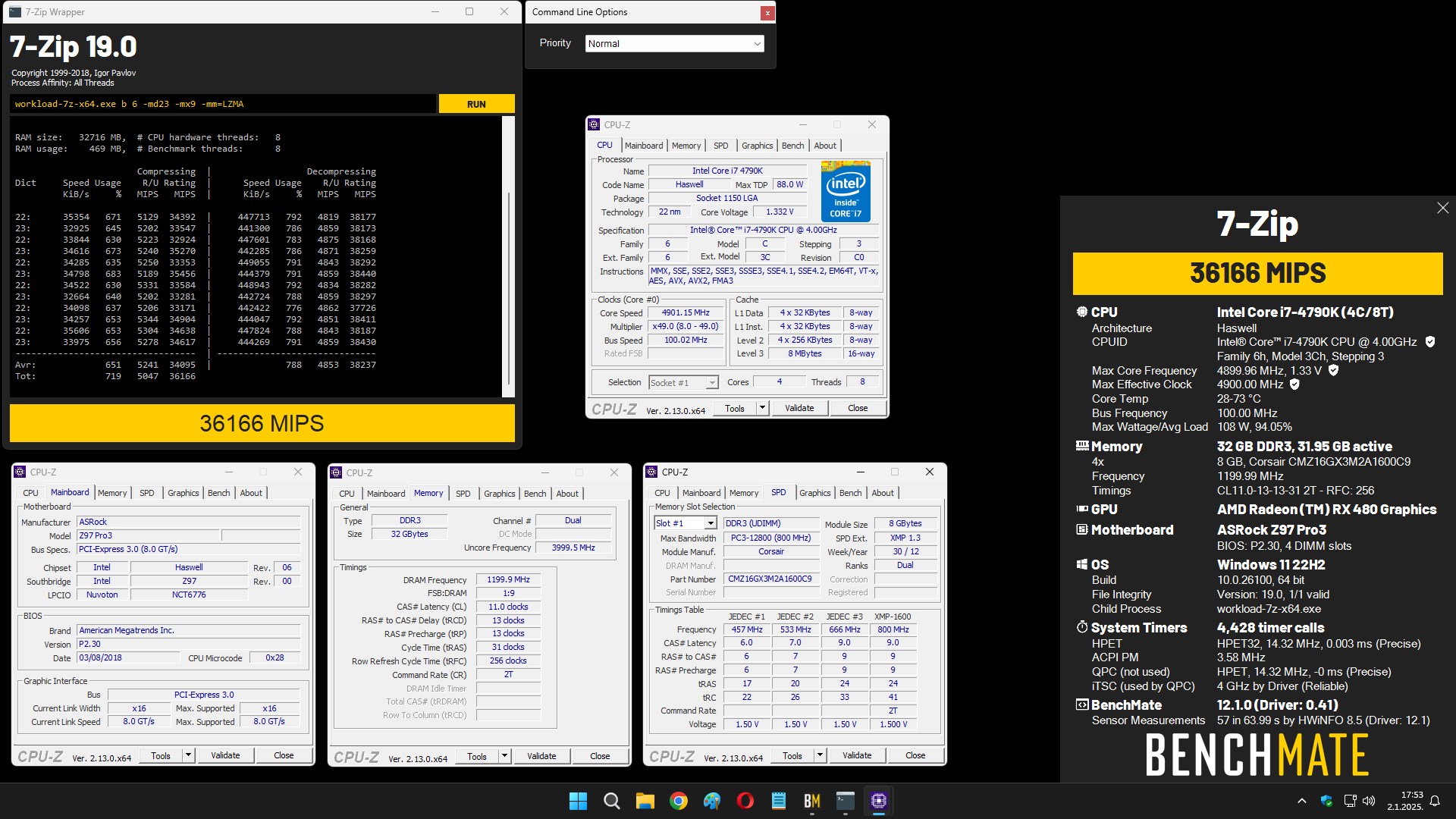The image size is (1456, 819).
Task: Open the Priority dropdown set to Normal
Action: pos(674,44)
